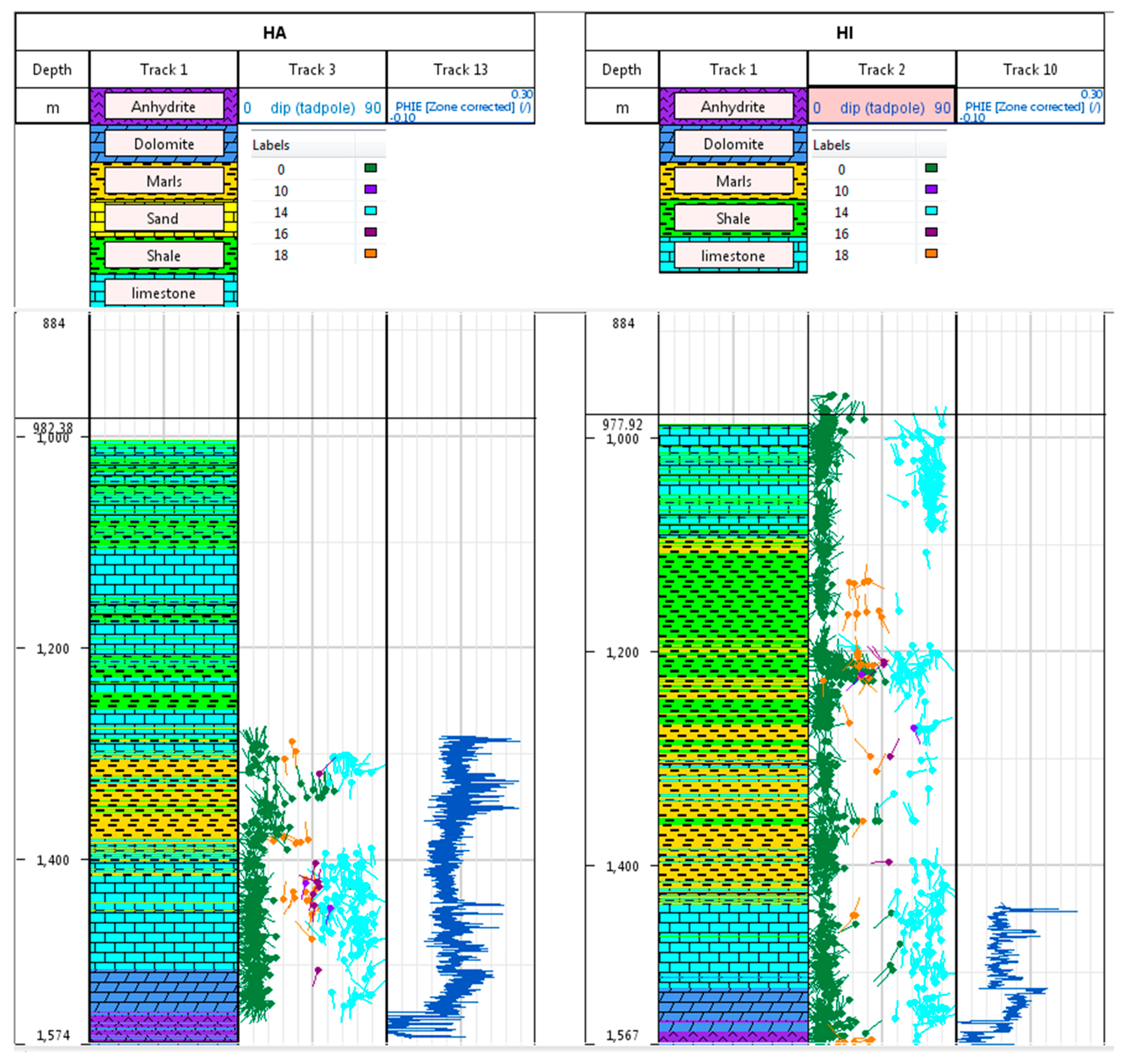Click the violet swatch for label 10 in HA
The width and height of the screenshot is (1123, 1064).
(x=370, y=190)
